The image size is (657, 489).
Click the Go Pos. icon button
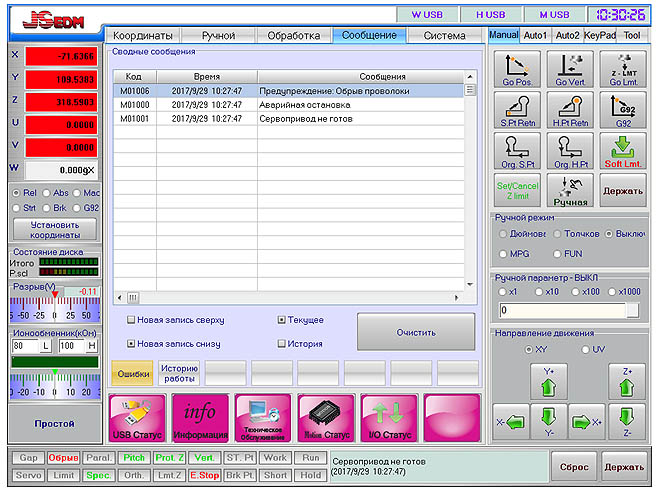coord(517,69)
